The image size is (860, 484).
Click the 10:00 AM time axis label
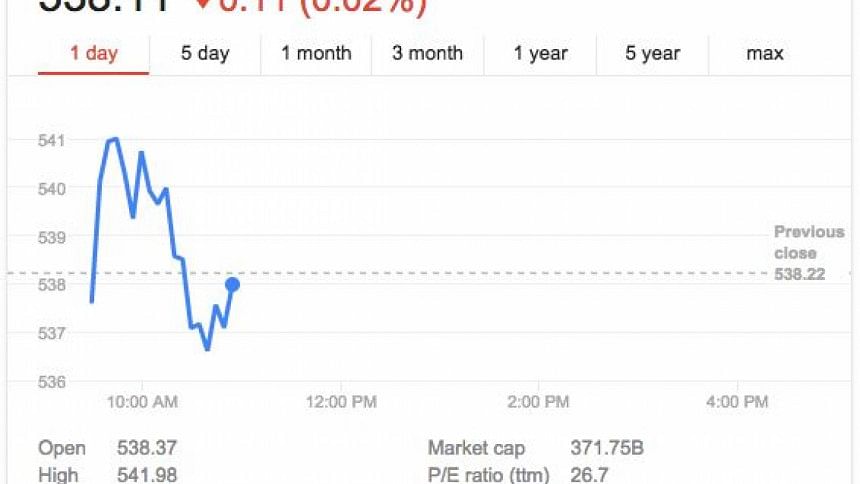coord(142,402)
